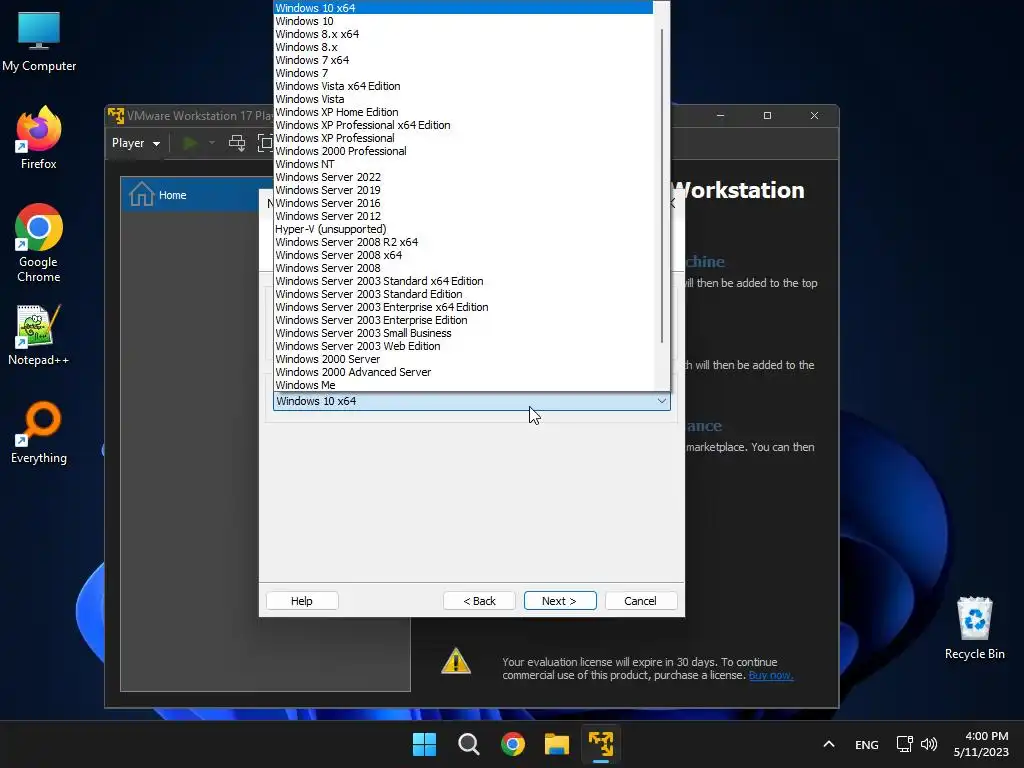
Task: Open the My Computer desktop icon
Action: (x=39, y=40)
